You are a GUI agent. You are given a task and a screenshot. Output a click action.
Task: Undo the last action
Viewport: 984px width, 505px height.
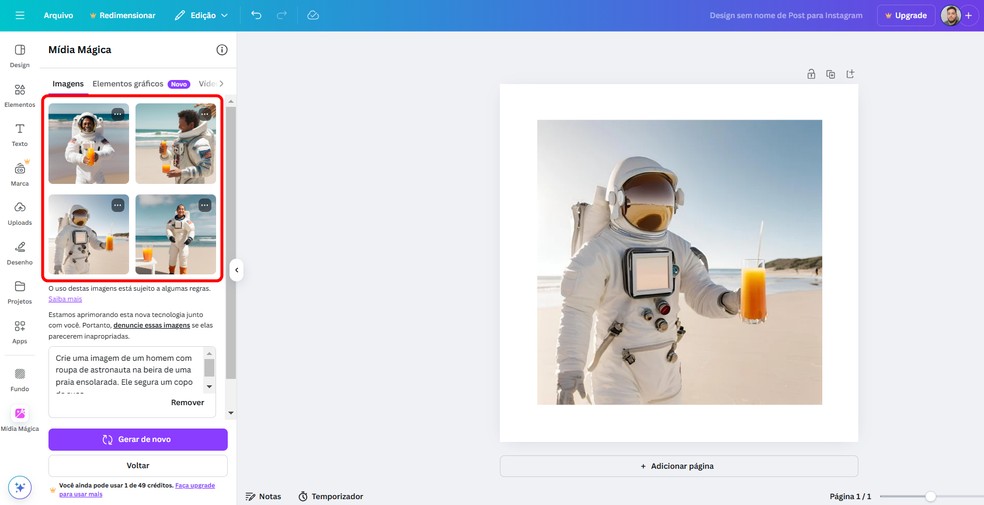256,15
